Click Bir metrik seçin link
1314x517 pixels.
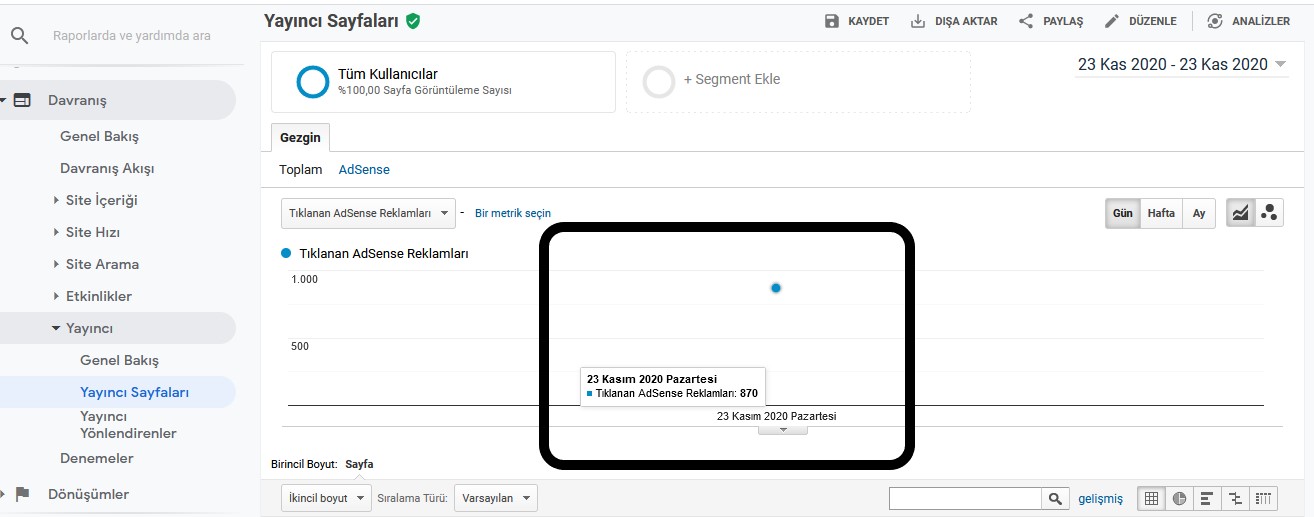coord(513,213)
